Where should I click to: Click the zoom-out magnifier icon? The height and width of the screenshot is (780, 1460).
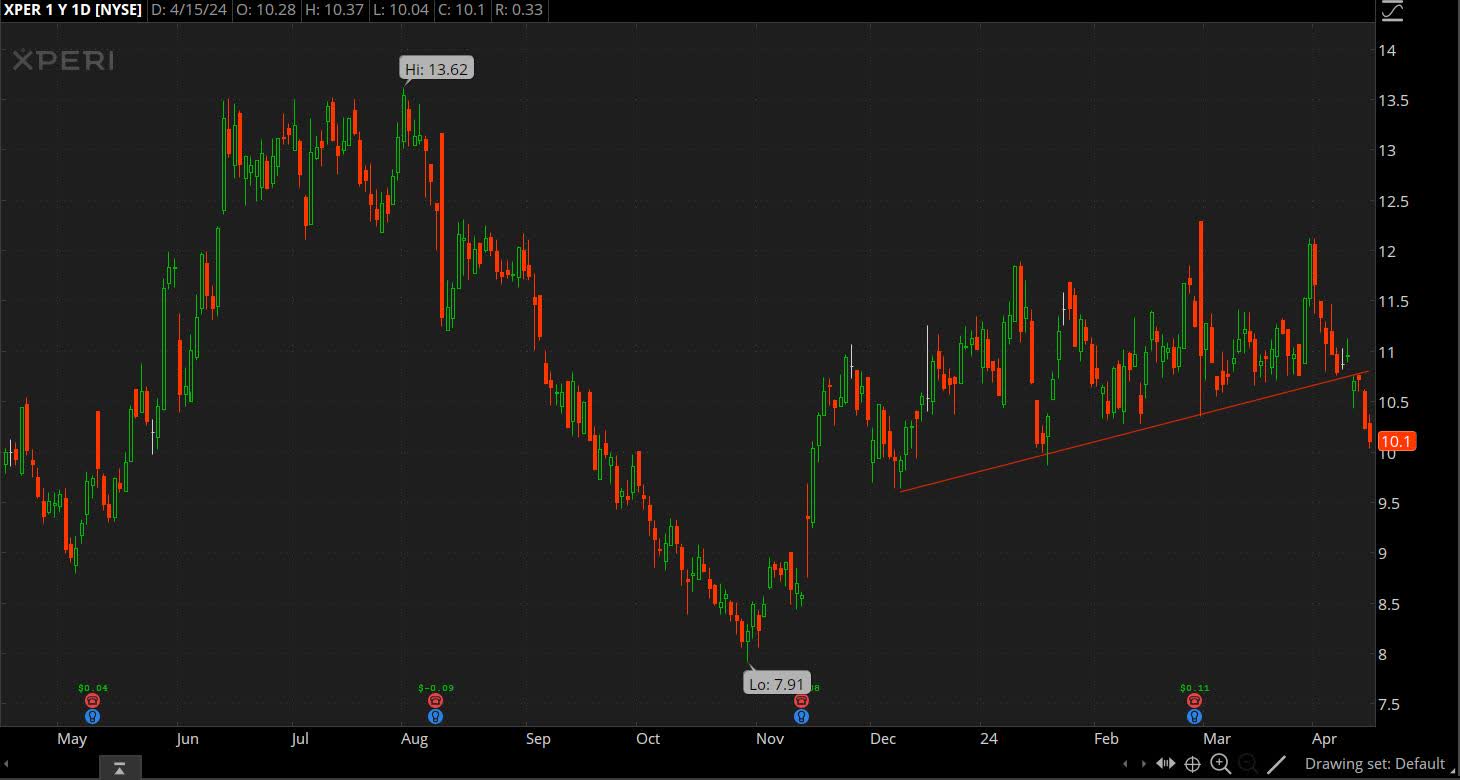[x=1248, y=763]
